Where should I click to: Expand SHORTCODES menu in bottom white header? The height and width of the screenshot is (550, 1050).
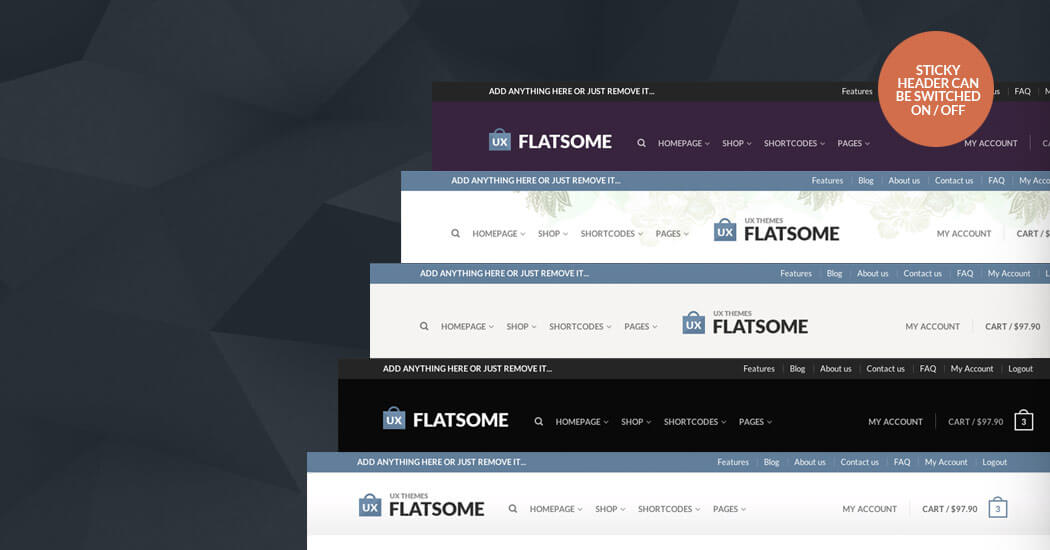pos(669,509)
